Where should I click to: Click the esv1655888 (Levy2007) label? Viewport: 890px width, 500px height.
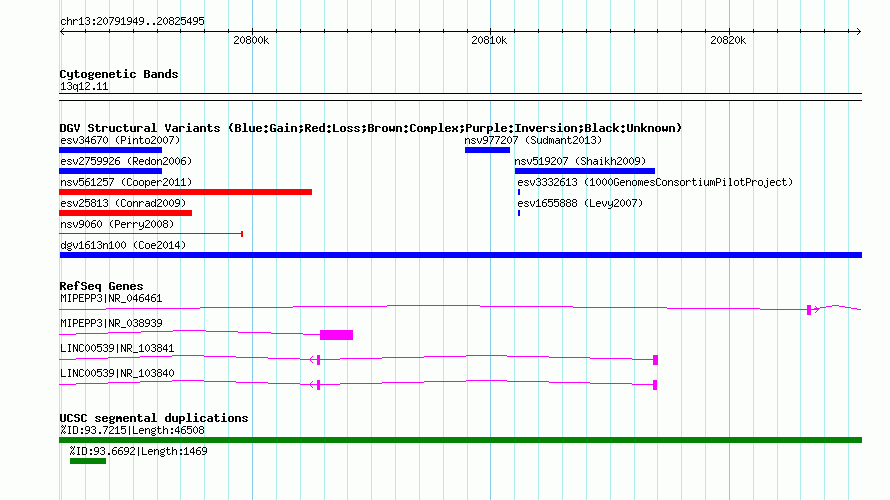pos(580,203)
